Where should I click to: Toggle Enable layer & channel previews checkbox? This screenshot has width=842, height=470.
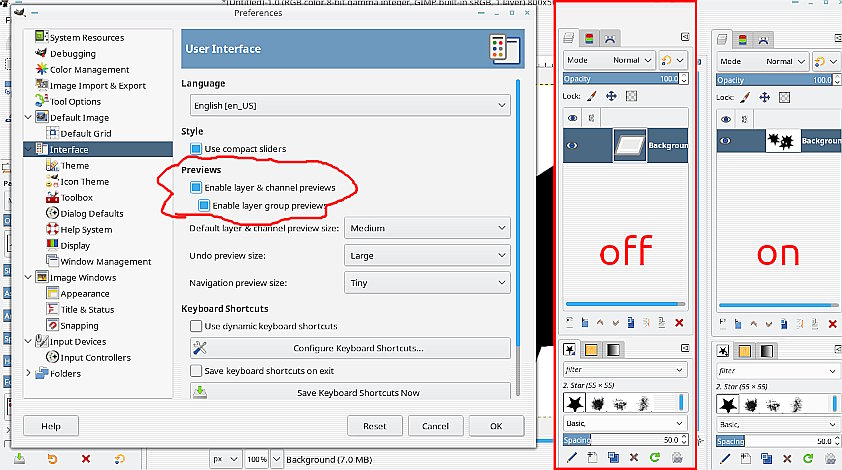click(x=196, y=187)
